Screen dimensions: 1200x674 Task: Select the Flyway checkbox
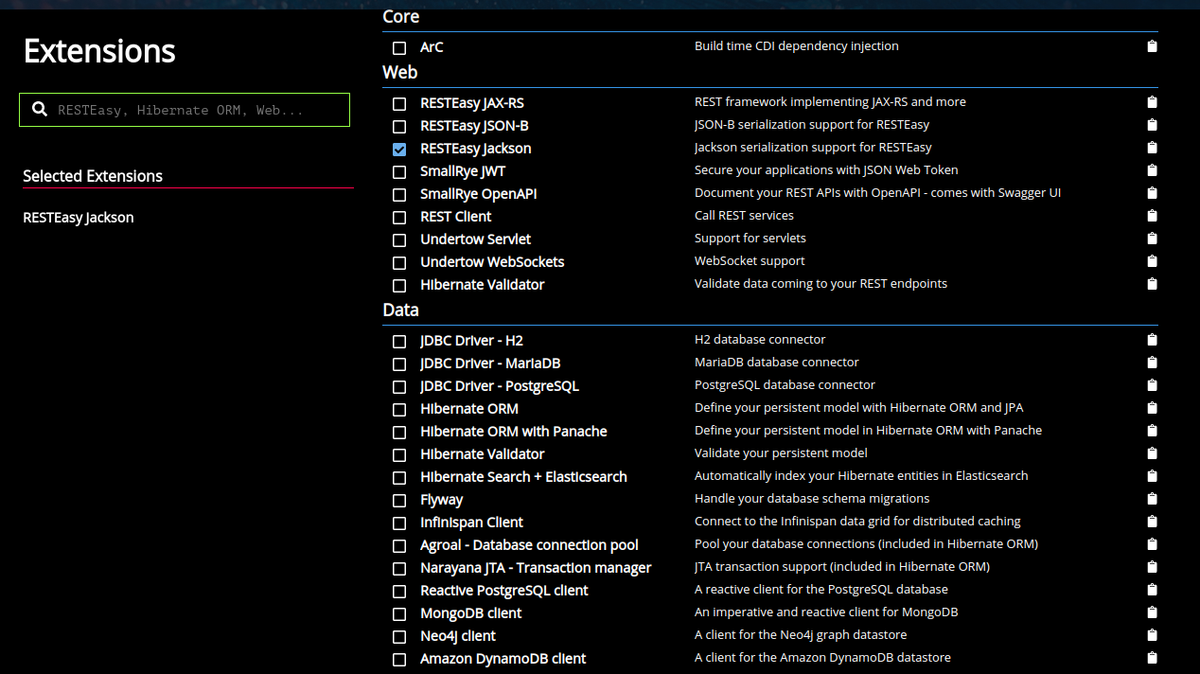[399, 501]
